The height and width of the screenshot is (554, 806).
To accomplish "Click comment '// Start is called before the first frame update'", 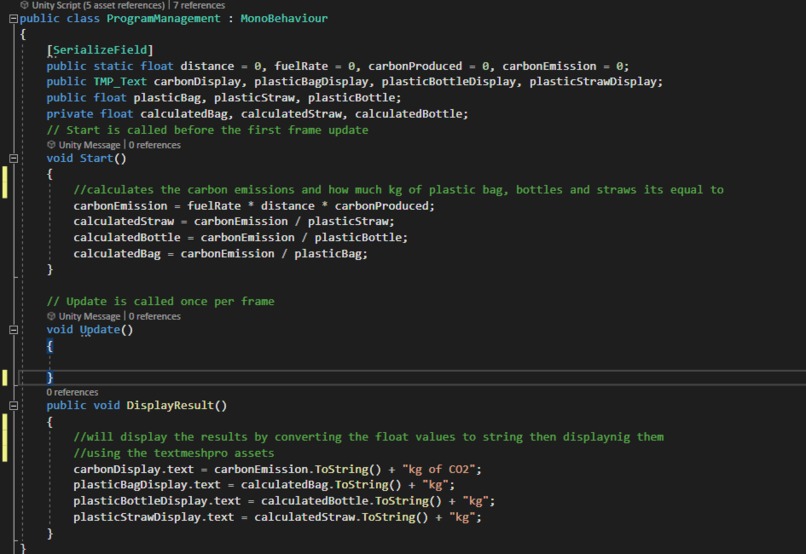I will 207,130.
